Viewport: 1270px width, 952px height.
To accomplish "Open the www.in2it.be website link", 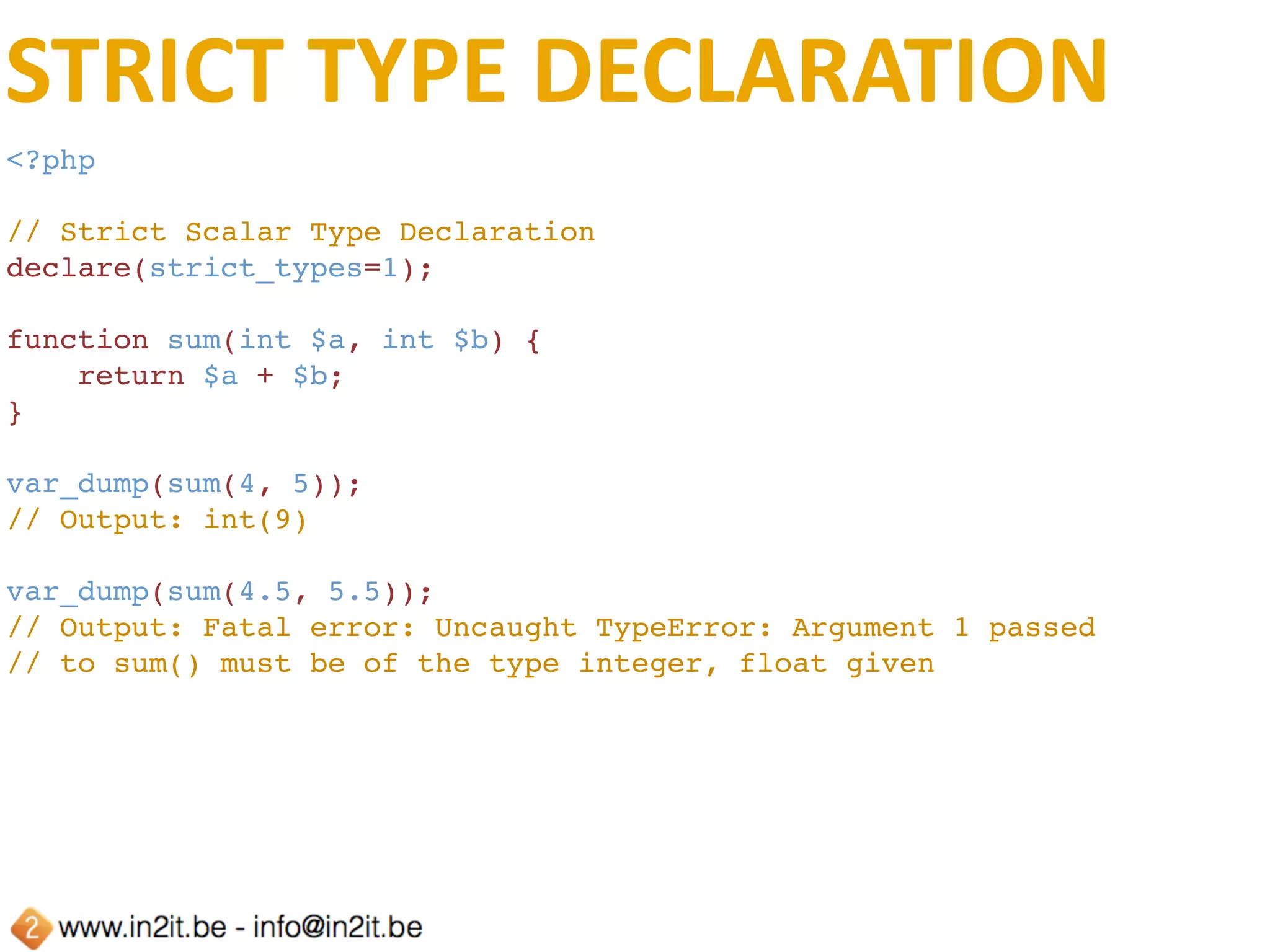I will pyautogui.click(x=143, y=928).
